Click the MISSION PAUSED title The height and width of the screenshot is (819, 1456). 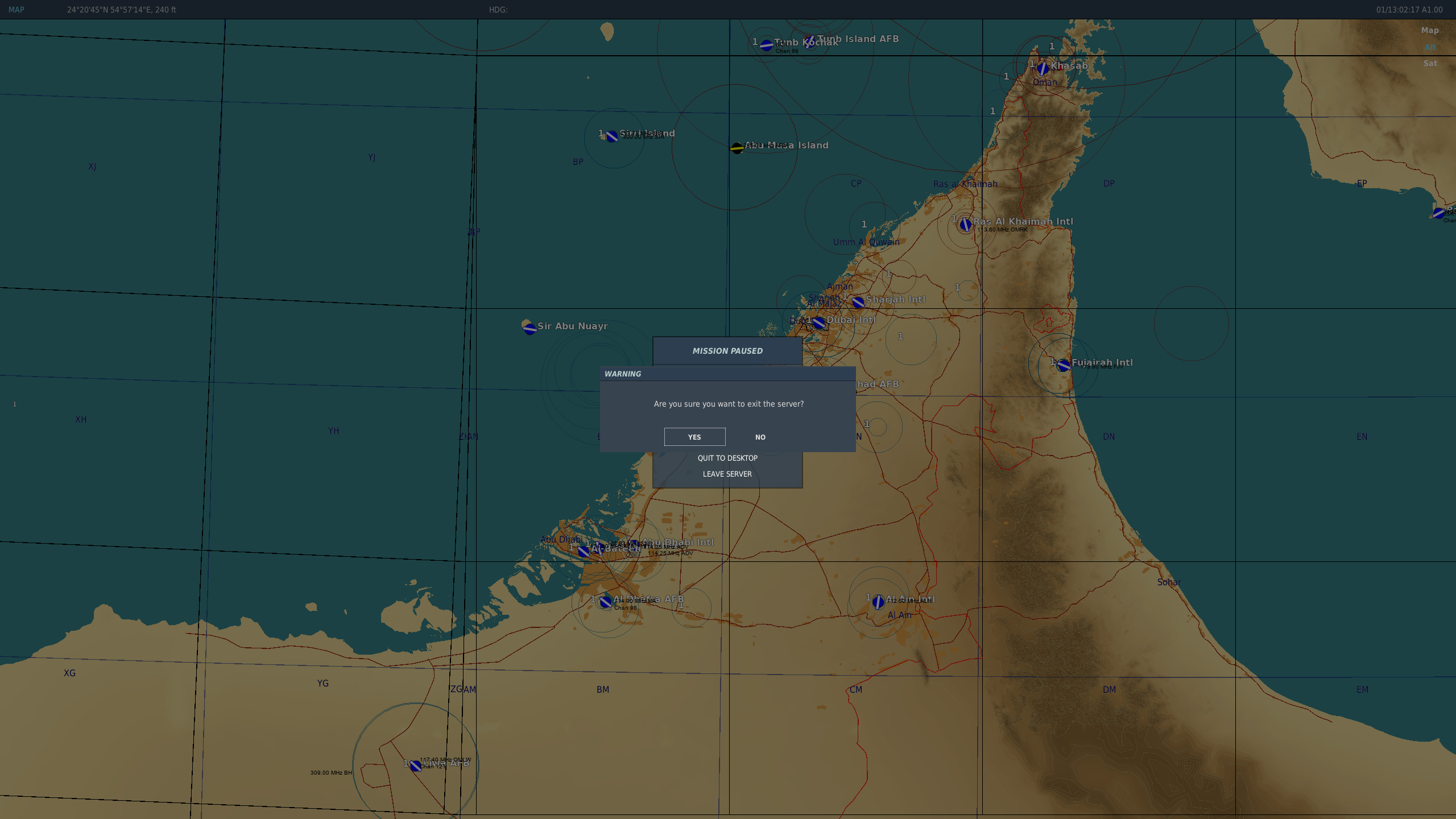click(x=727, y=351)
